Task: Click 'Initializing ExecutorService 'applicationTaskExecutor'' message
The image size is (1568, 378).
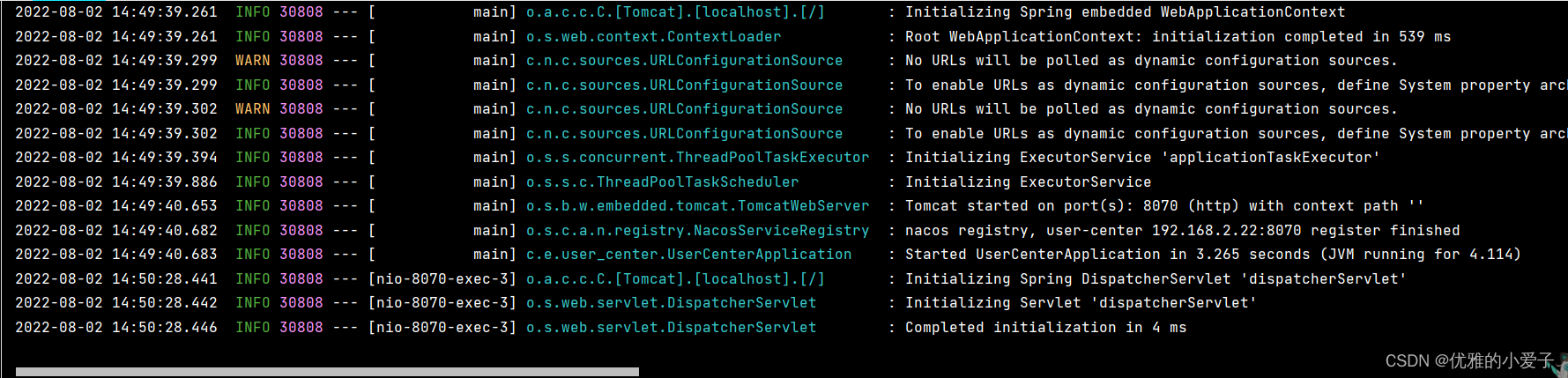Action: (x=1142, y=158)
